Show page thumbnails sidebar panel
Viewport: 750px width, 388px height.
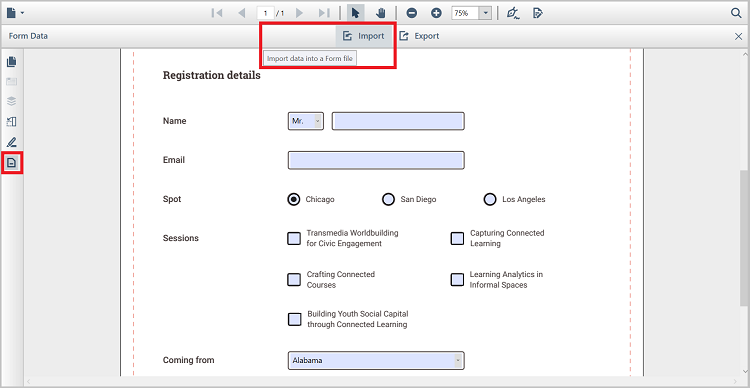[12, 61]
